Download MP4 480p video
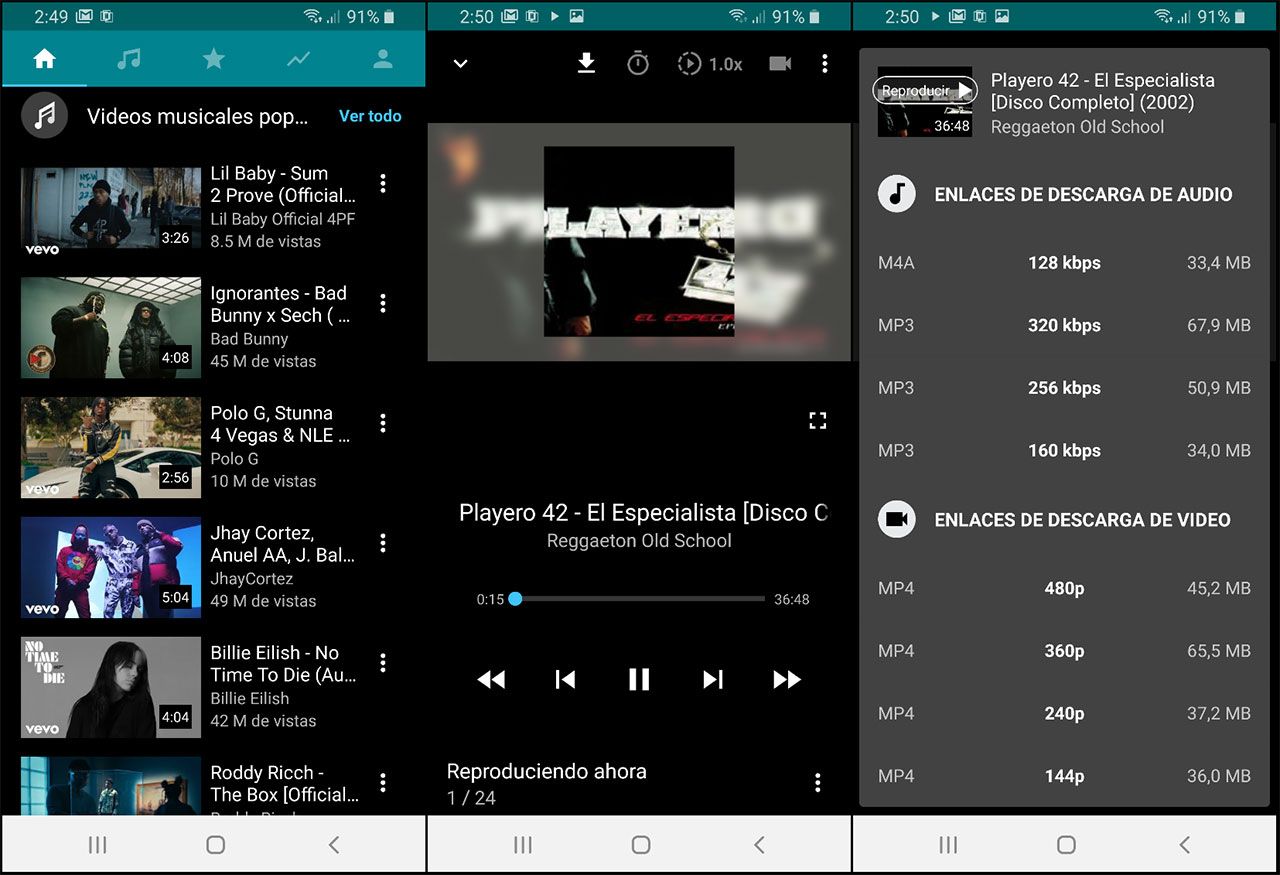Viewport: 1280px width, 875px height. [1064, 589]
